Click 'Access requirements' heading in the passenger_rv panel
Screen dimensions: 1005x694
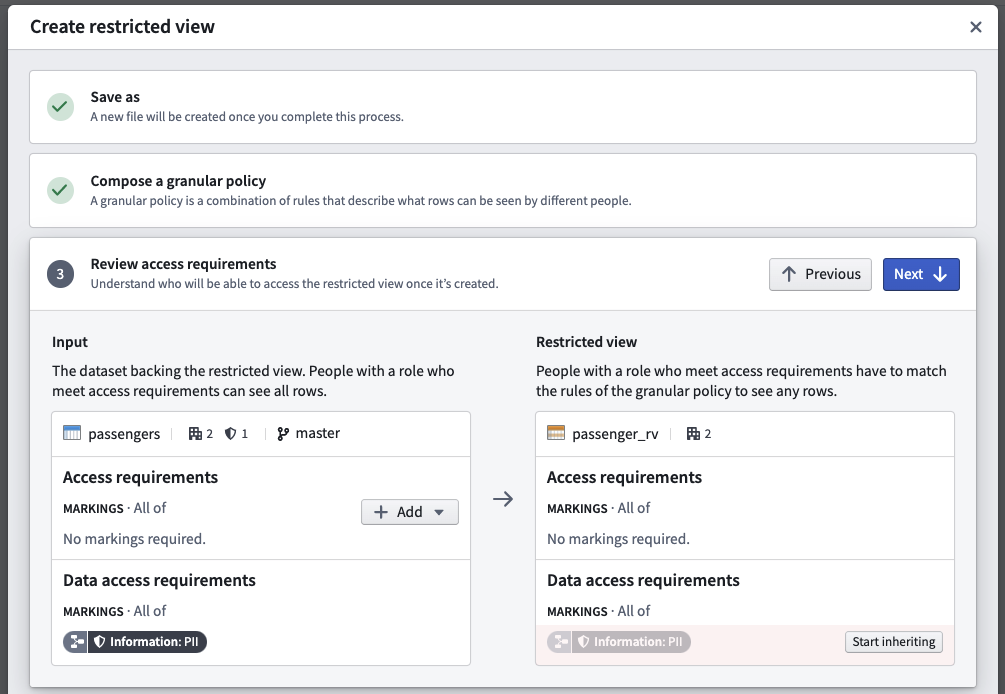pyautogui.click(x=624, y=477)
